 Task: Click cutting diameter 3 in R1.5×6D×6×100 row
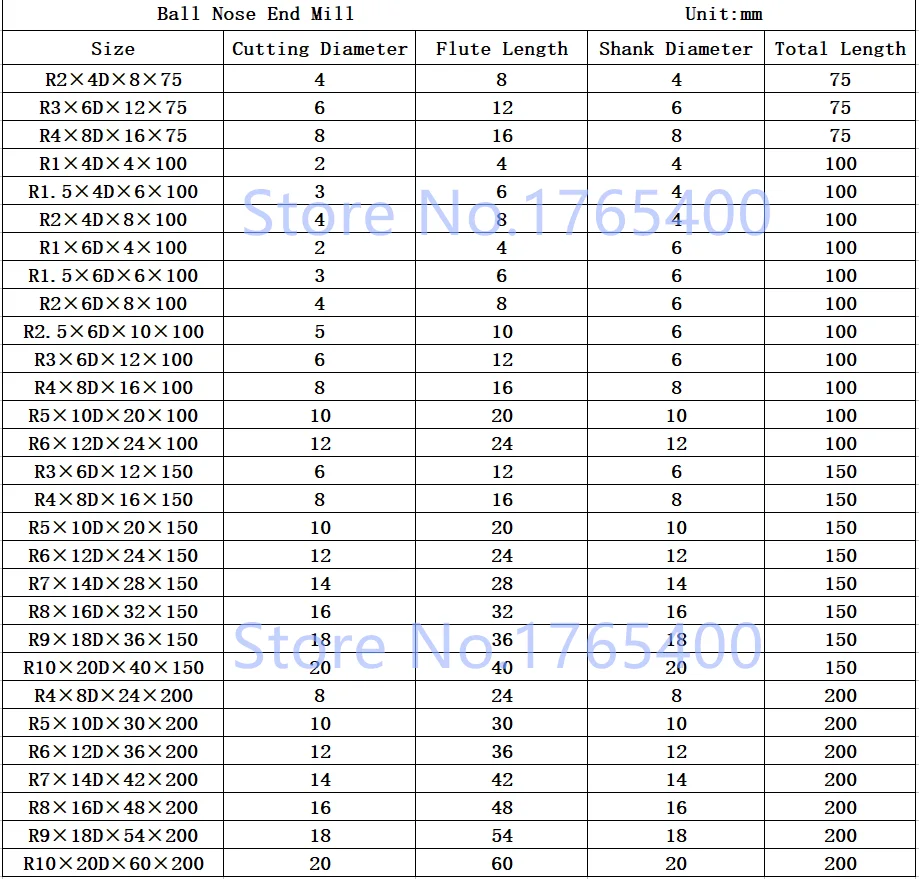coord(319,275)
